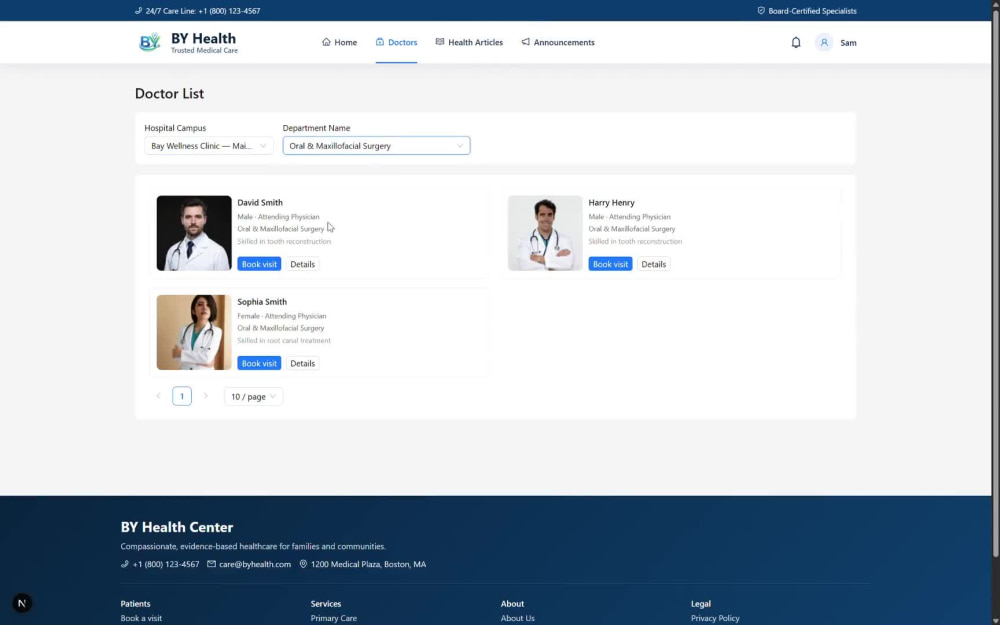This screenshot has width=1000, height=625.
Task: Open the Doctors tab
Action: (396, 42)
